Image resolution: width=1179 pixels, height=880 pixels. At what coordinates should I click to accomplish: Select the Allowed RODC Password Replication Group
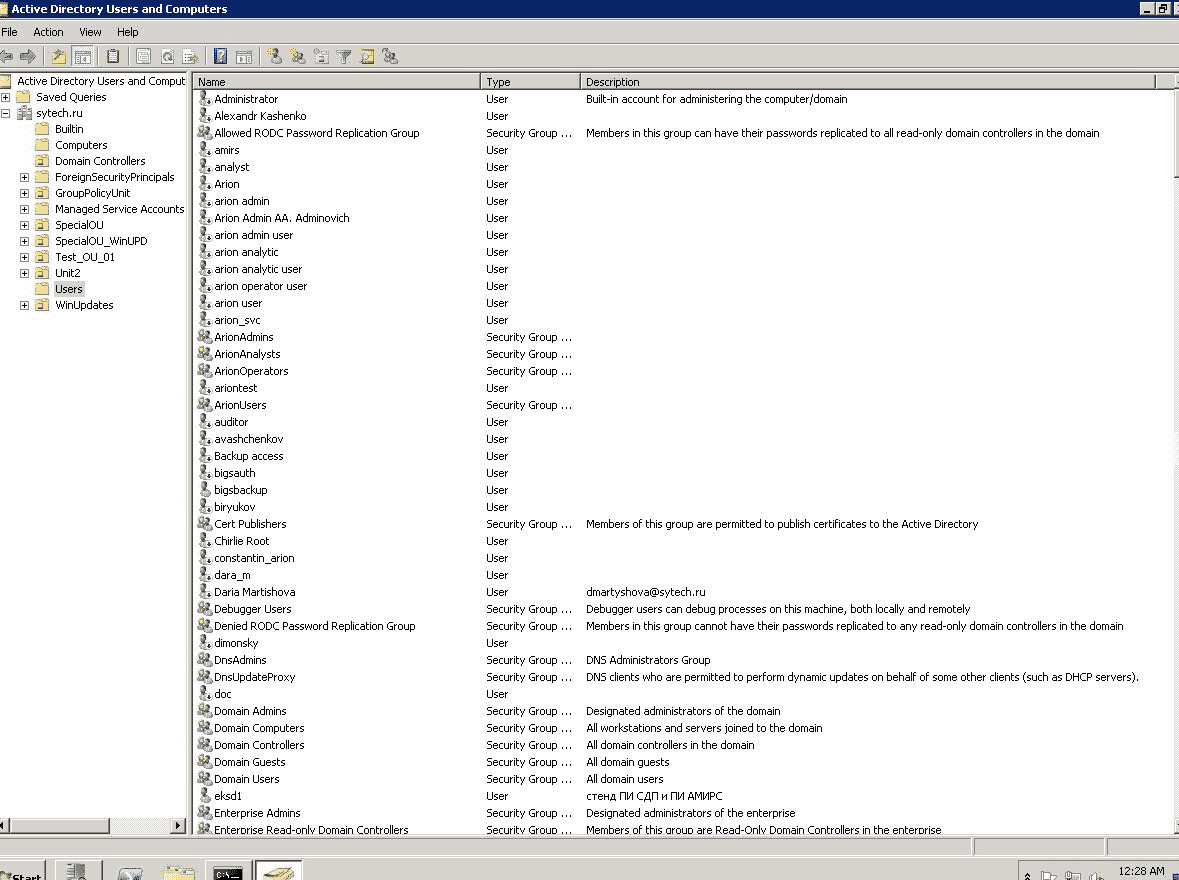(317, 133)
